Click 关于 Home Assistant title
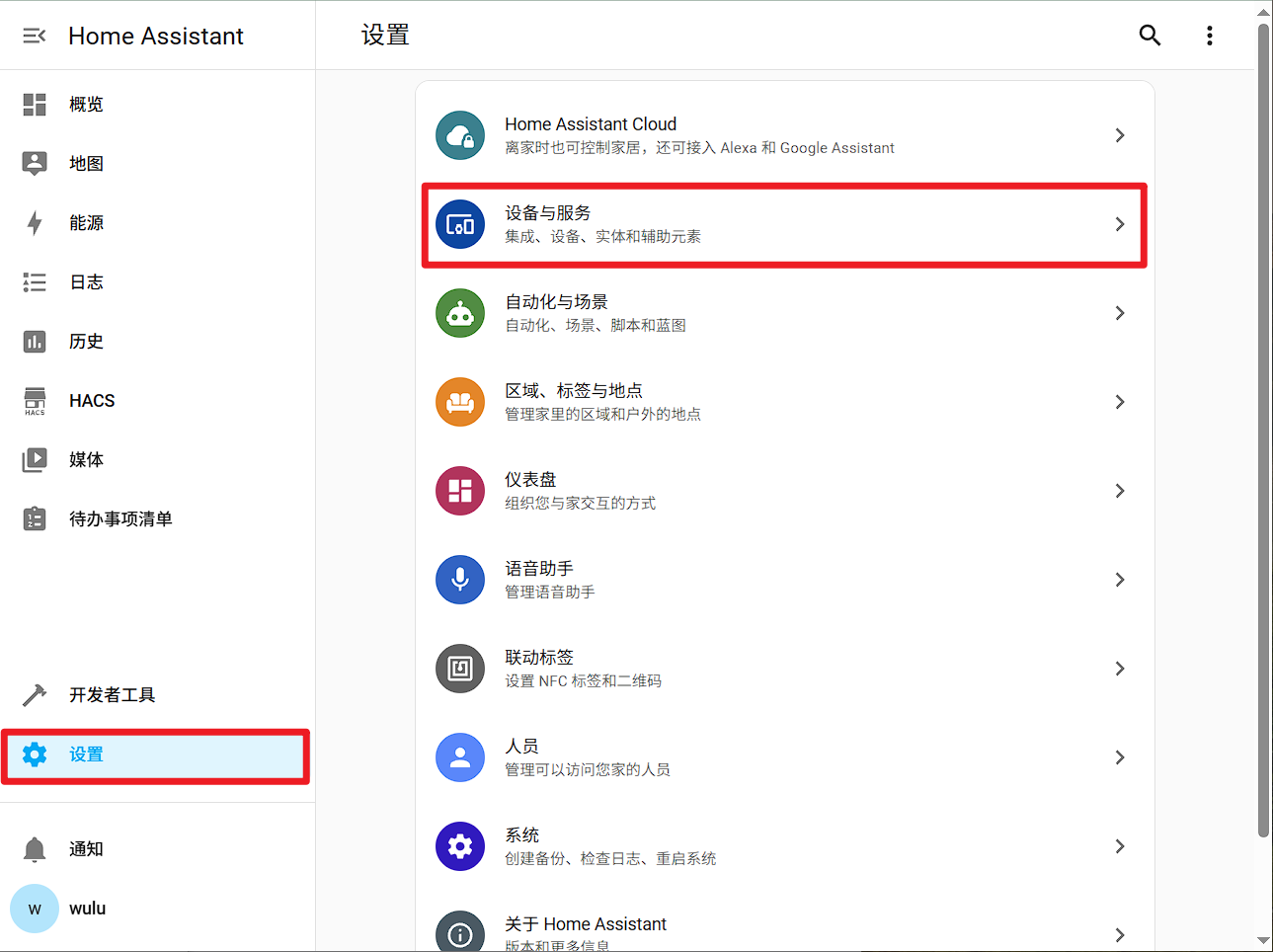The width and height of the screenshot is (1273, 952). coord(586,924)
